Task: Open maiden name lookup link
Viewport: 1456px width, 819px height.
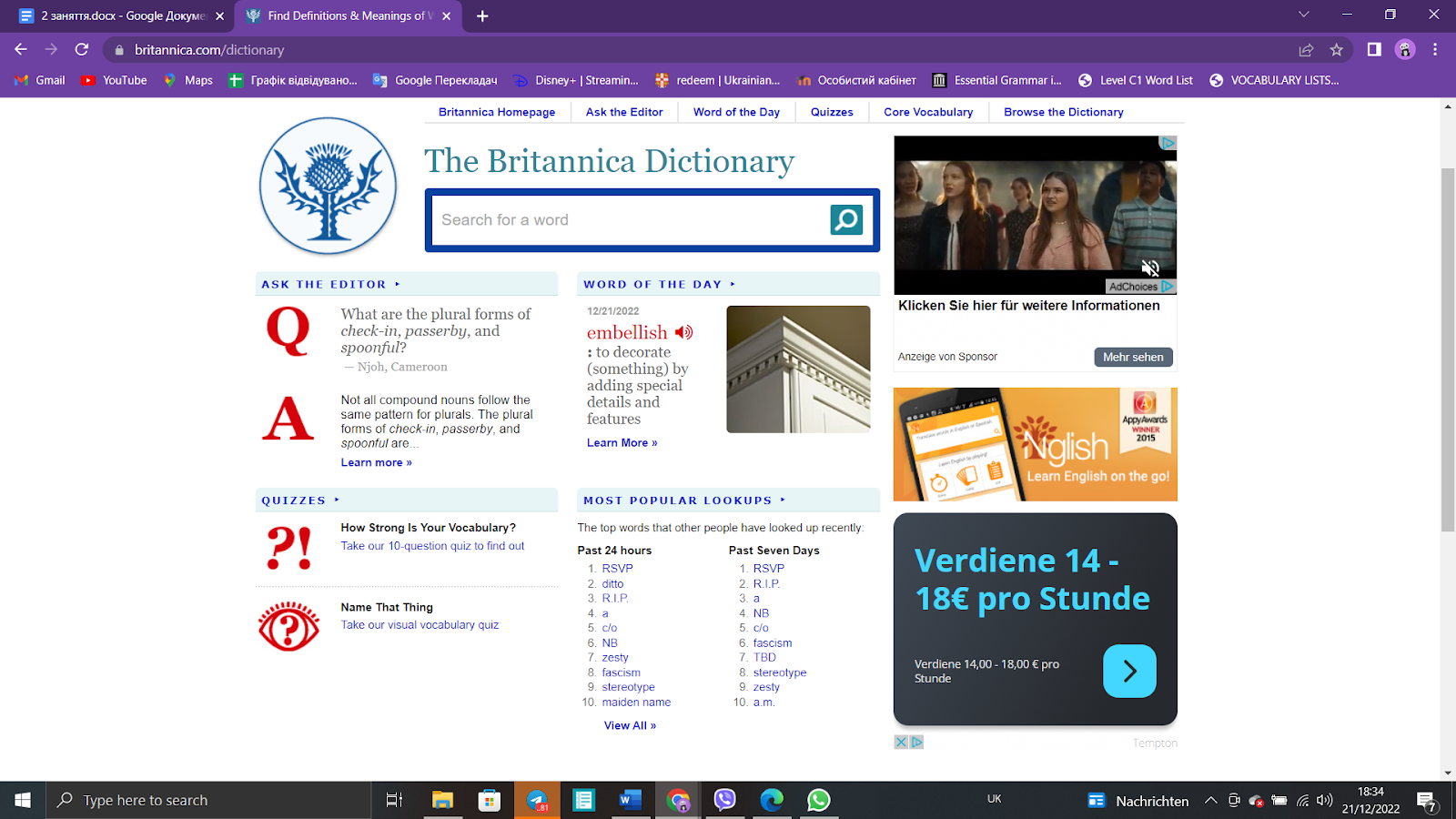Action: [636, 702]
